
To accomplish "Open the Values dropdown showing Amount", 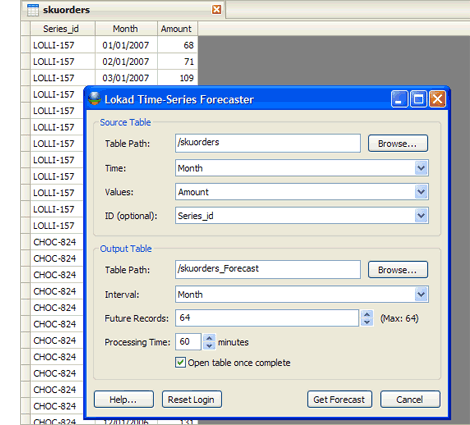I will (x=421, y=192).
